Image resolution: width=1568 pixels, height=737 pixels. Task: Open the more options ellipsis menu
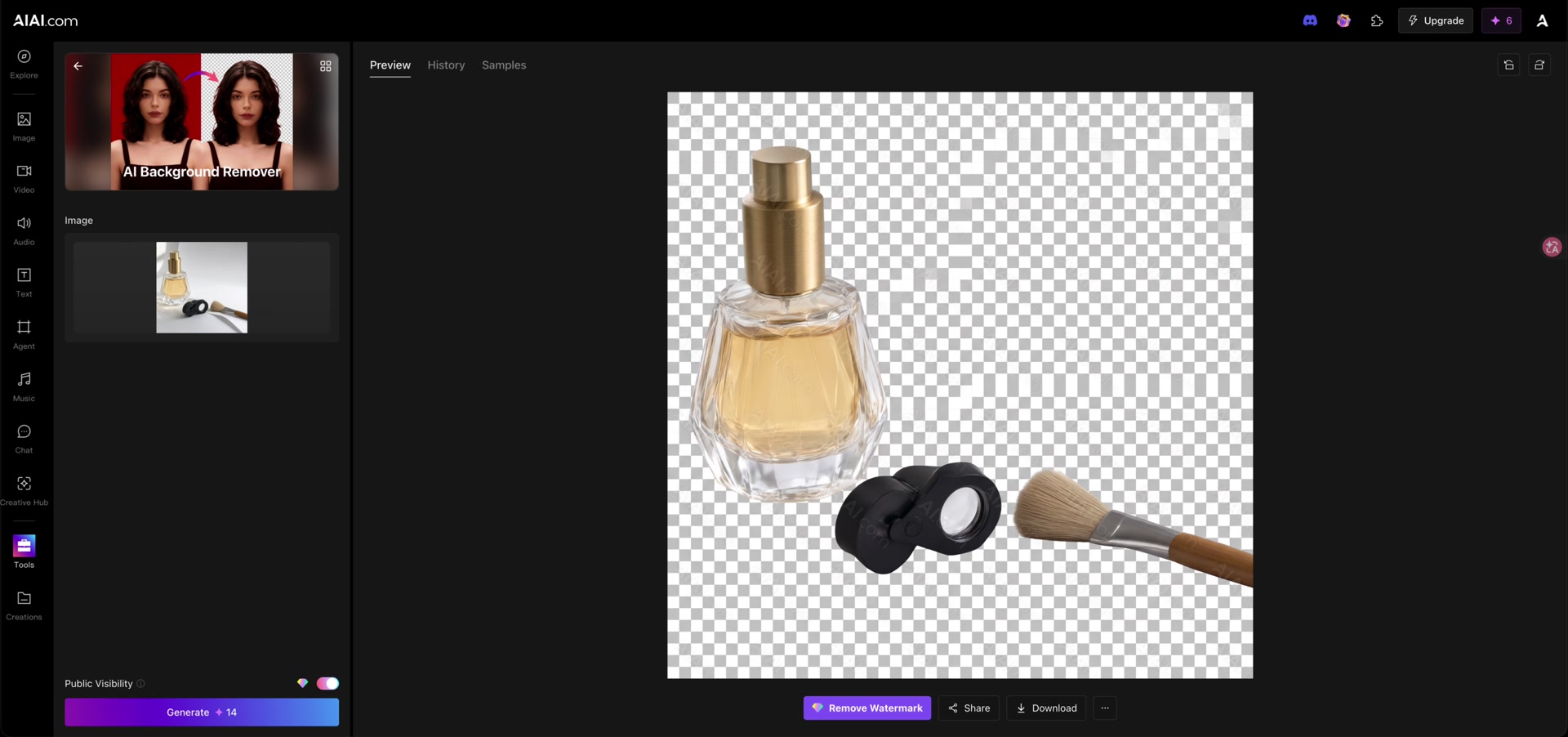tap(1105, 708)
